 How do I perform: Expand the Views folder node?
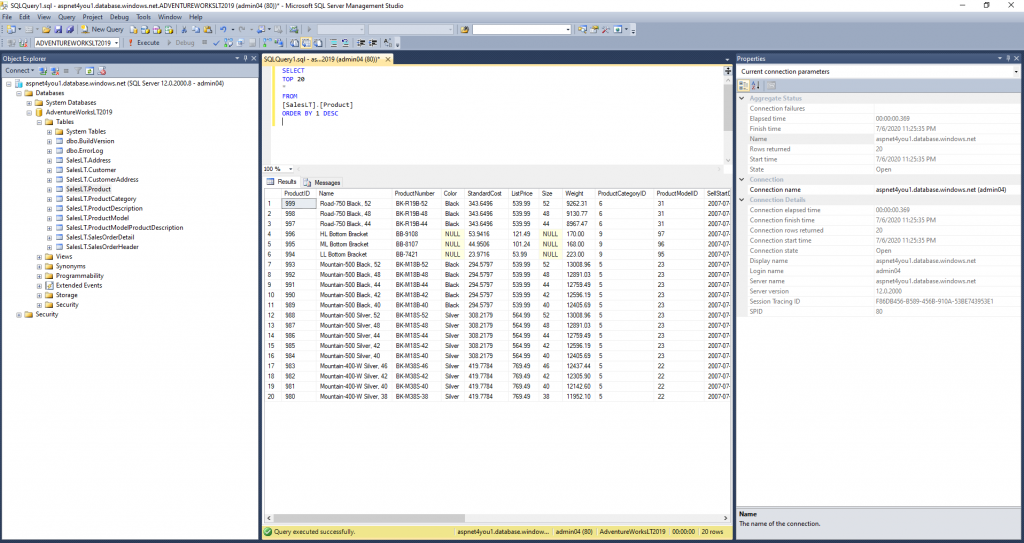(x=39, y=257)
